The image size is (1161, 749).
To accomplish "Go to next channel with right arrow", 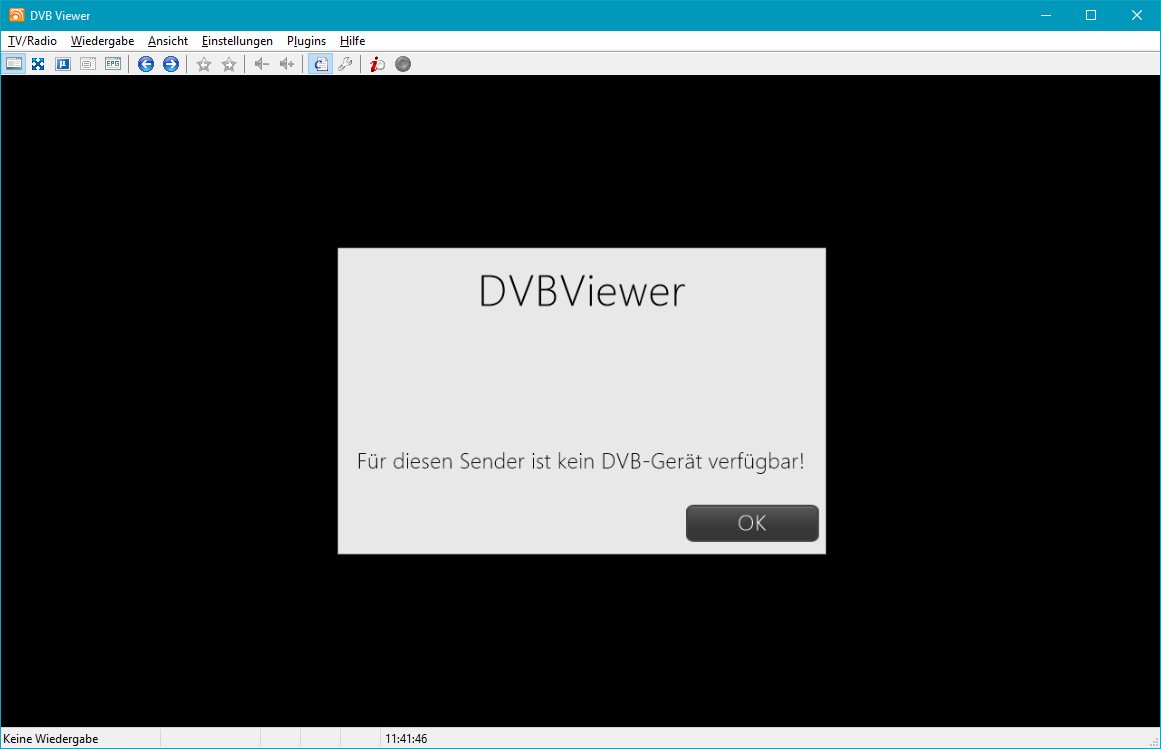I will pos(171,64).
